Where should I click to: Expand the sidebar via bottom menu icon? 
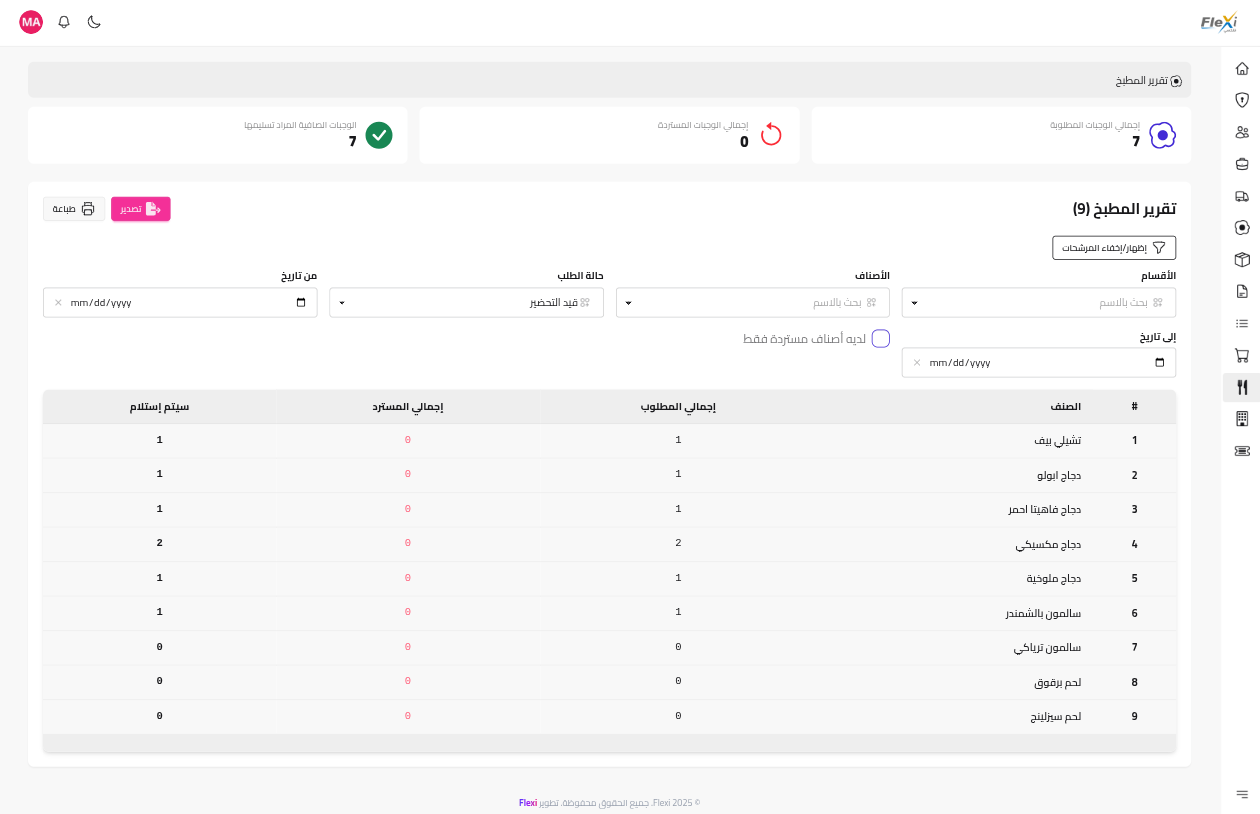(x=1242, y=794)
